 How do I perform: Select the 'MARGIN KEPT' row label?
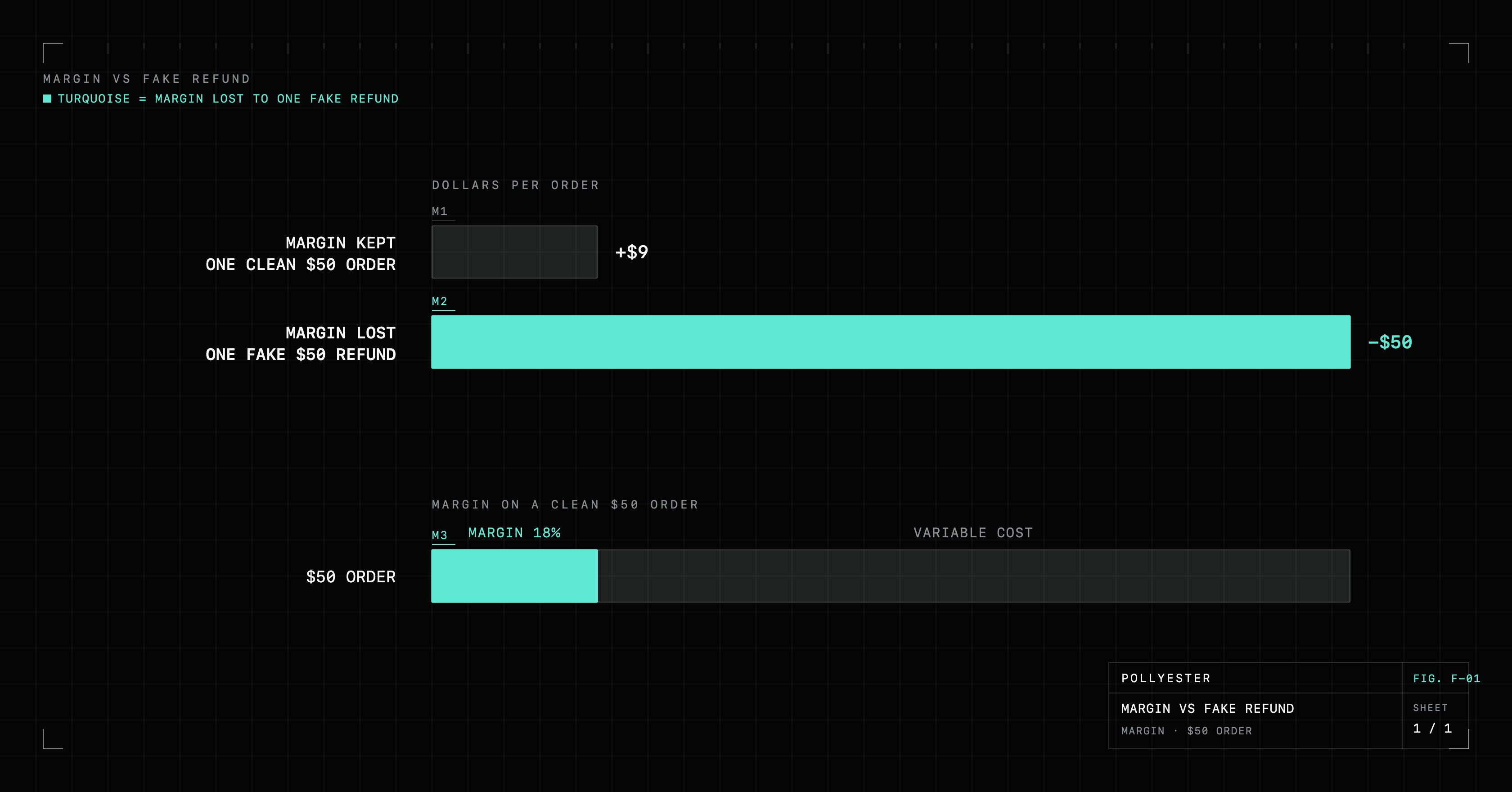341,243
